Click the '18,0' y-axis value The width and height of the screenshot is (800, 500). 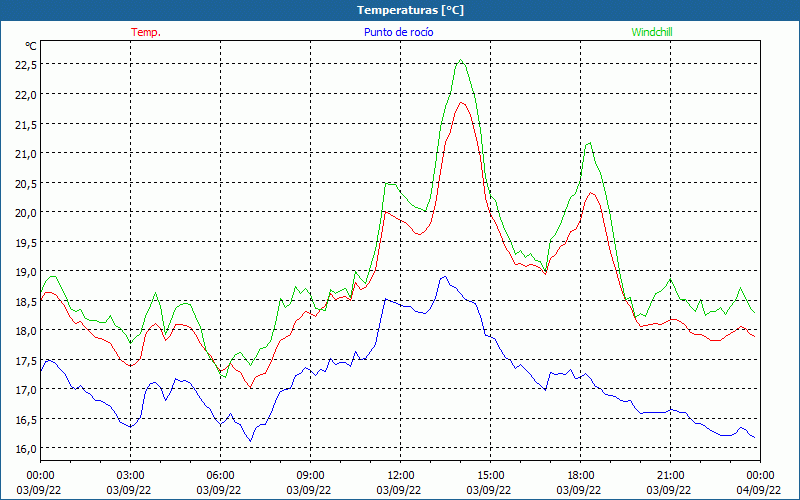click(26, 330)
